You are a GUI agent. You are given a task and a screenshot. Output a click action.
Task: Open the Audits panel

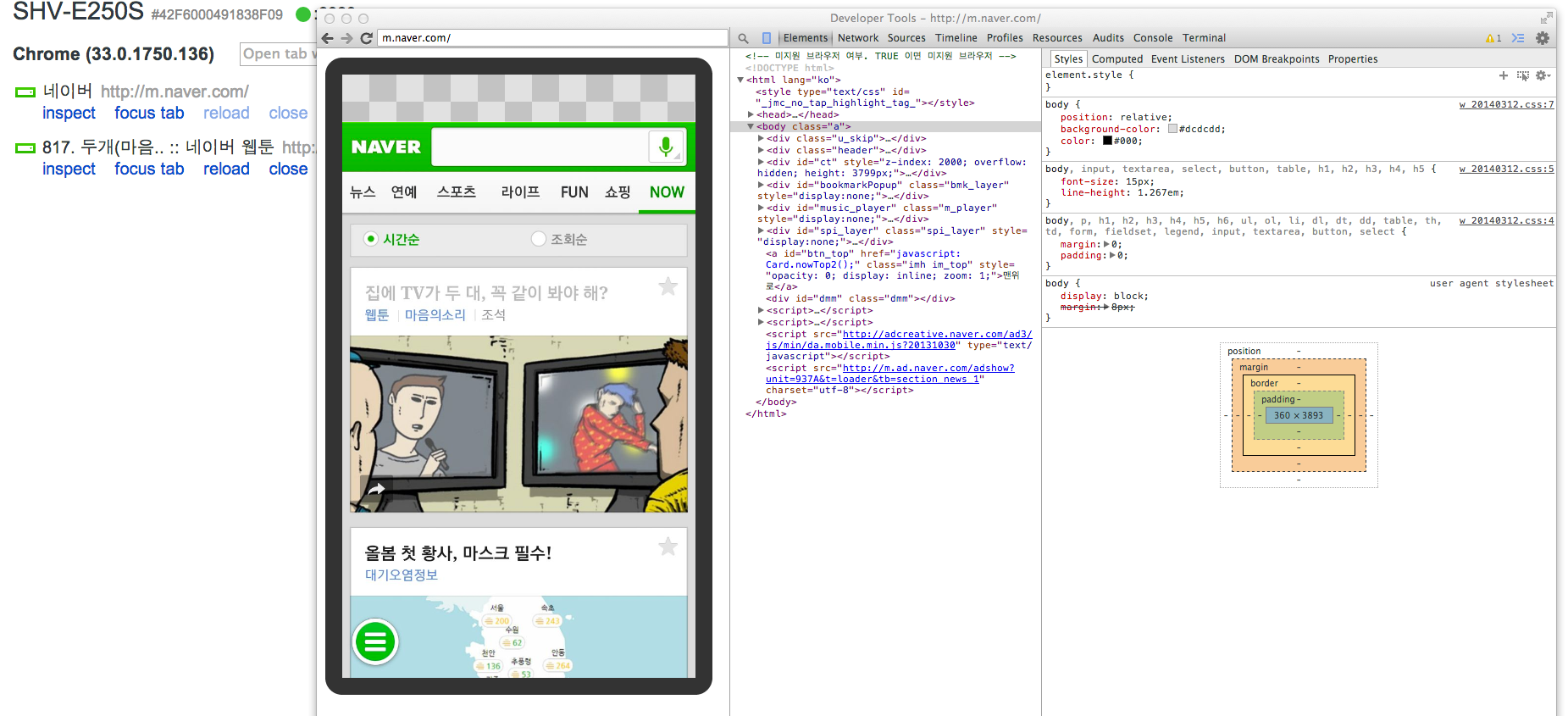pyautogui.click(x=1108, y=38)
